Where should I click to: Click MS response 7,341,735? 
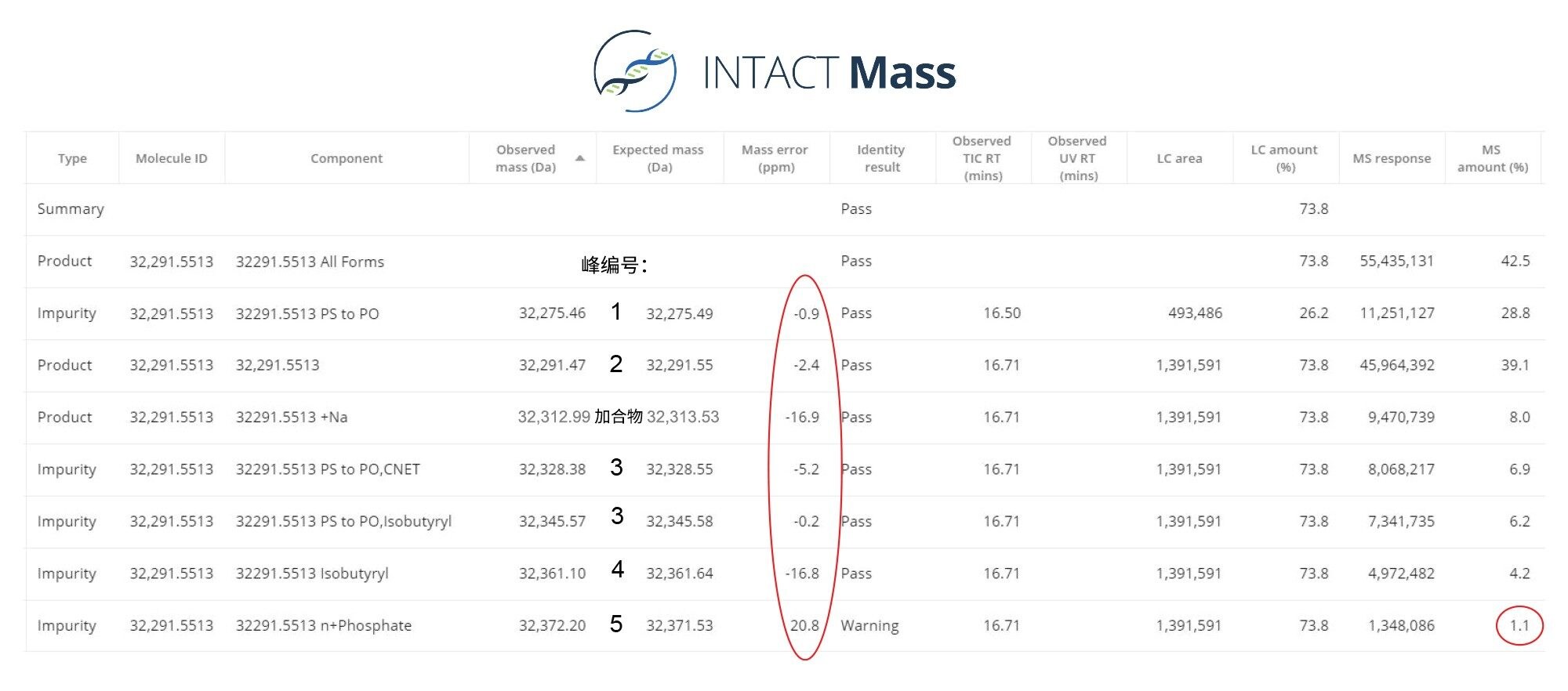pos(1401,522)
